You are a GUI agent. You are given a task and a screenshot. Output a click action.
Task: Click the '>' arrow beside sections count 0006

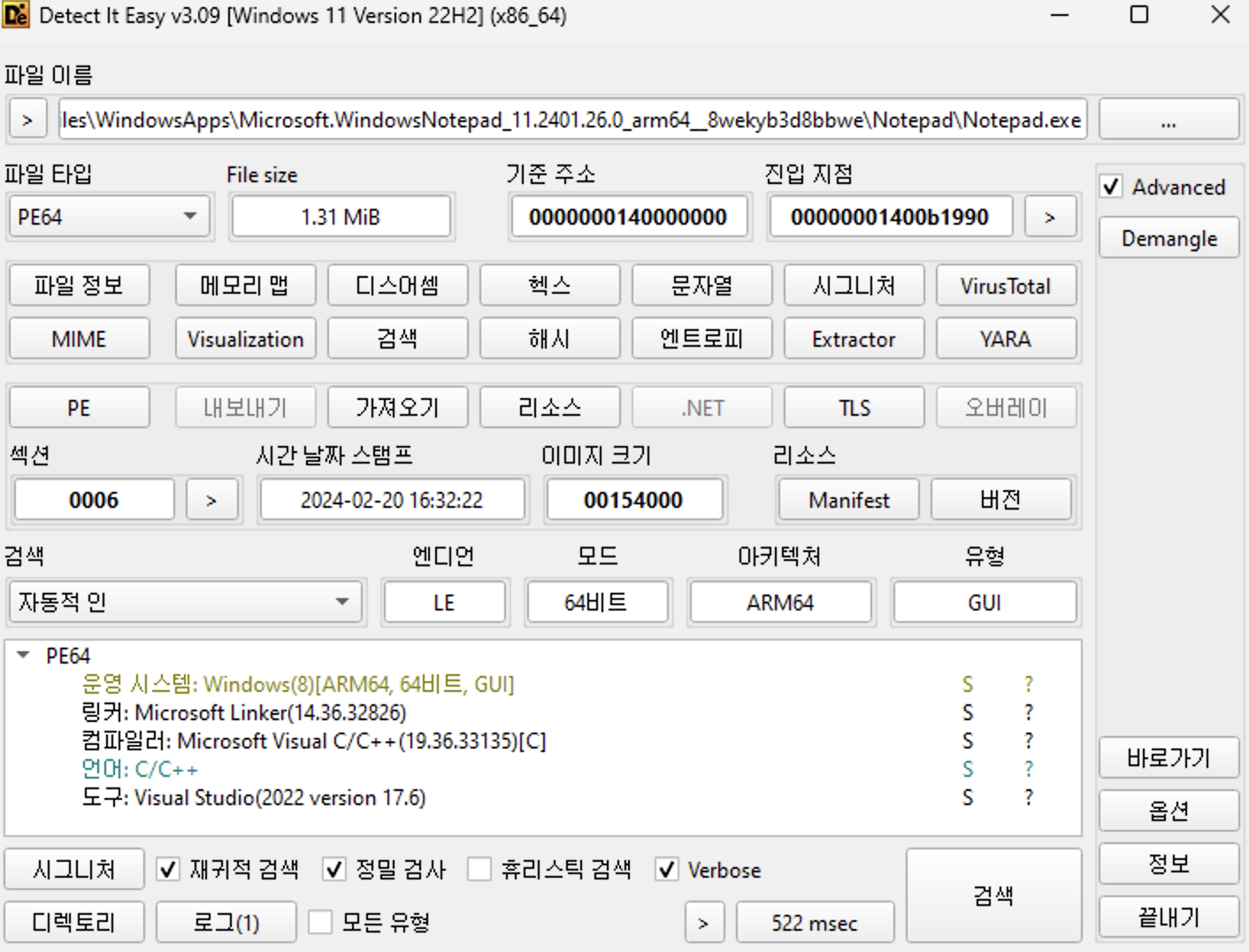point(211,500)
